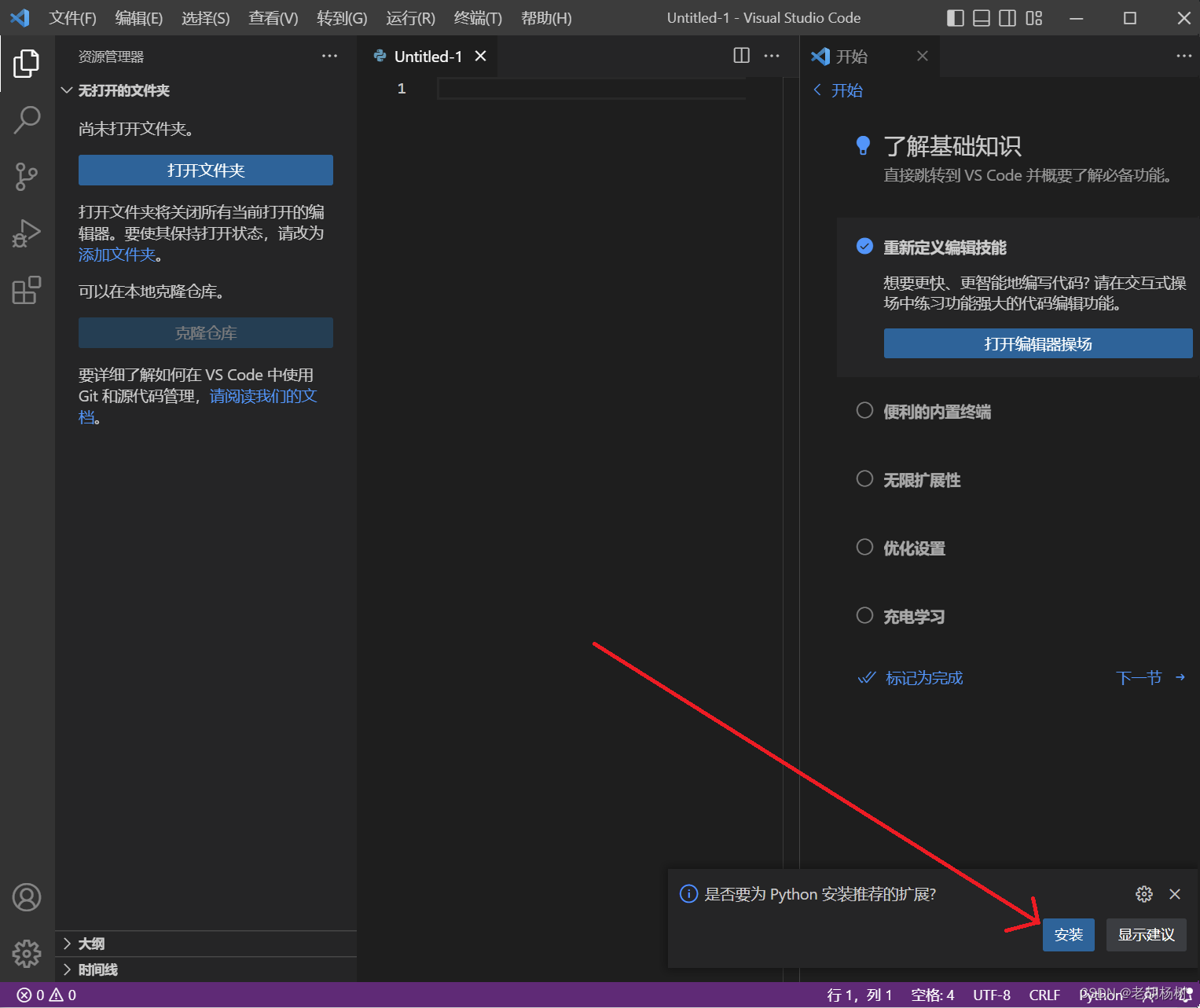This screenshot has width=1200, height=1008.
Task: Follow the 添加文件夹 link
Action: pos(117,255)
